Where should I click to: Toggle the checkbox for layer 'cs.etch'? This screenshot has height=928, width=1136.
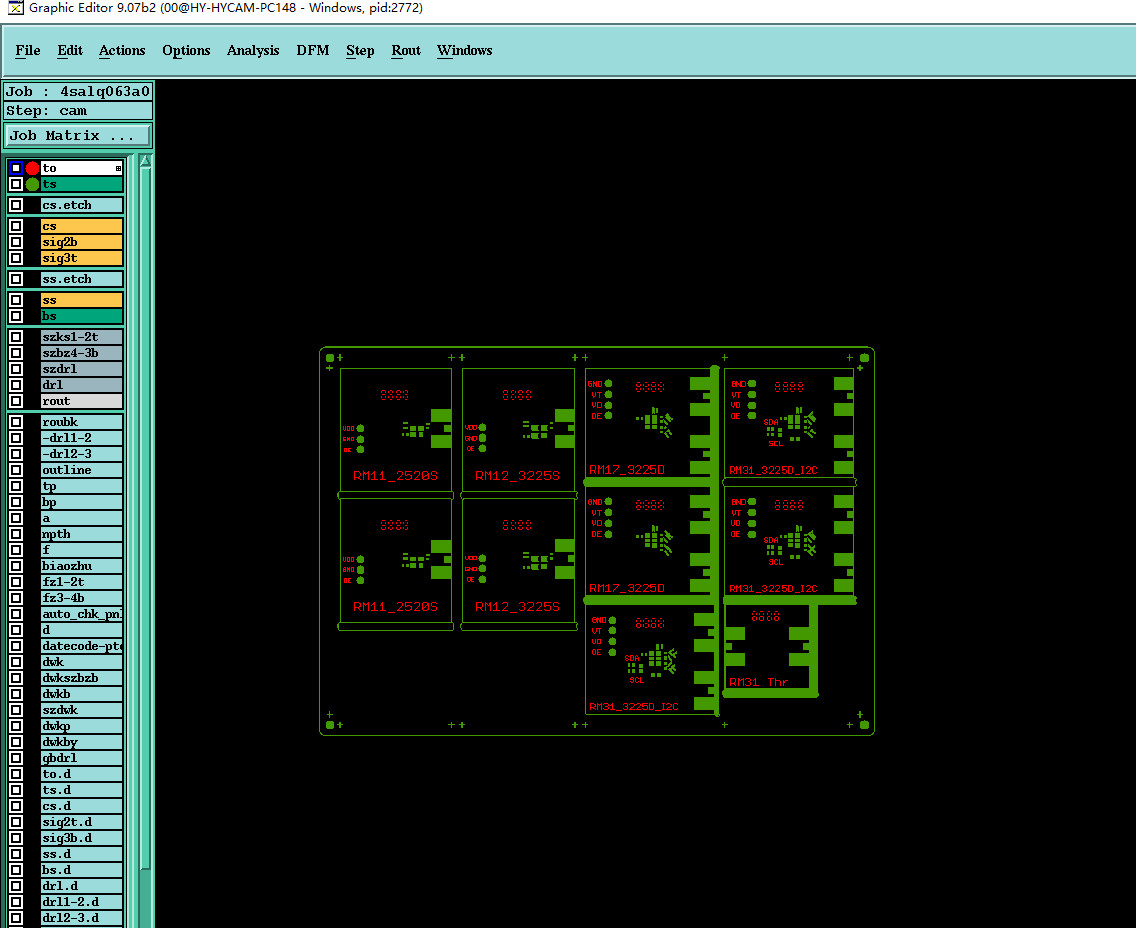point(16,205)
